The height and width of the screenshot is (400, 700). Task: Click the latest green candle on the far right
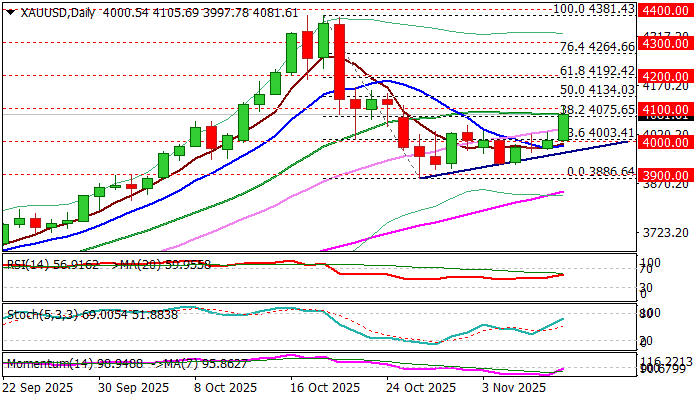(564, 127)
